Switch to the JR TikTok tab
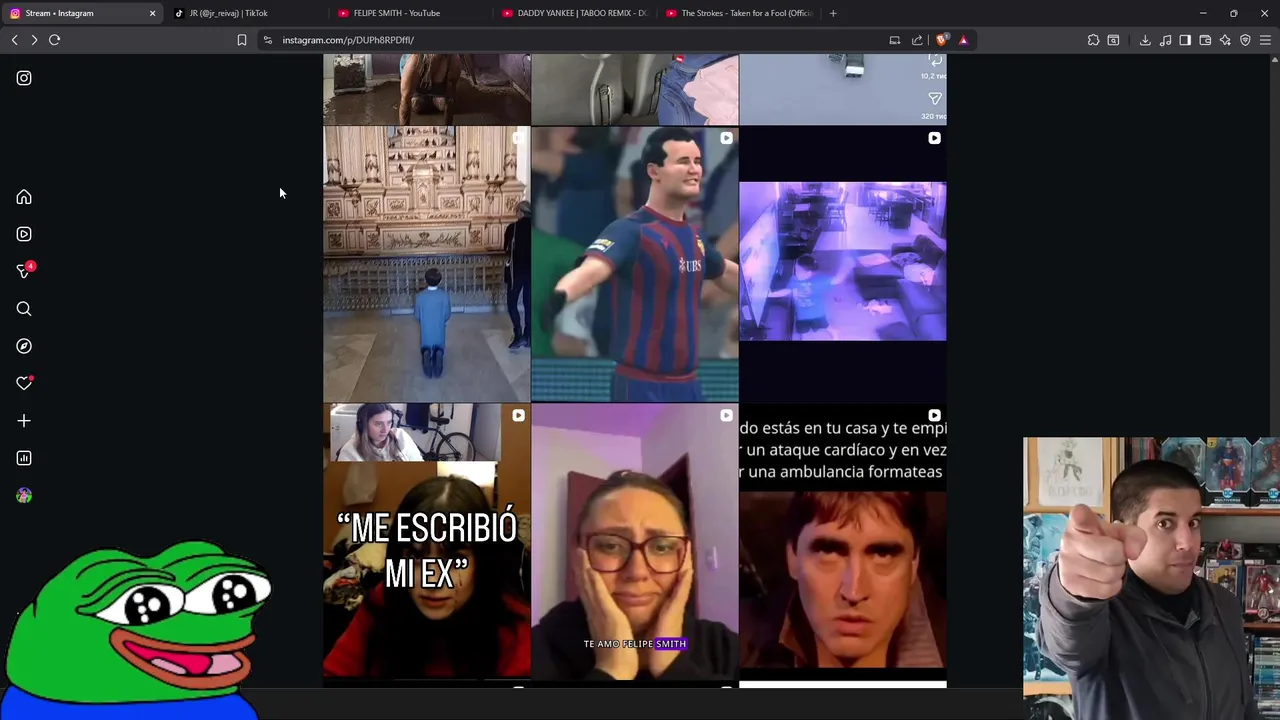1280x720 pixels. [244, 13]
